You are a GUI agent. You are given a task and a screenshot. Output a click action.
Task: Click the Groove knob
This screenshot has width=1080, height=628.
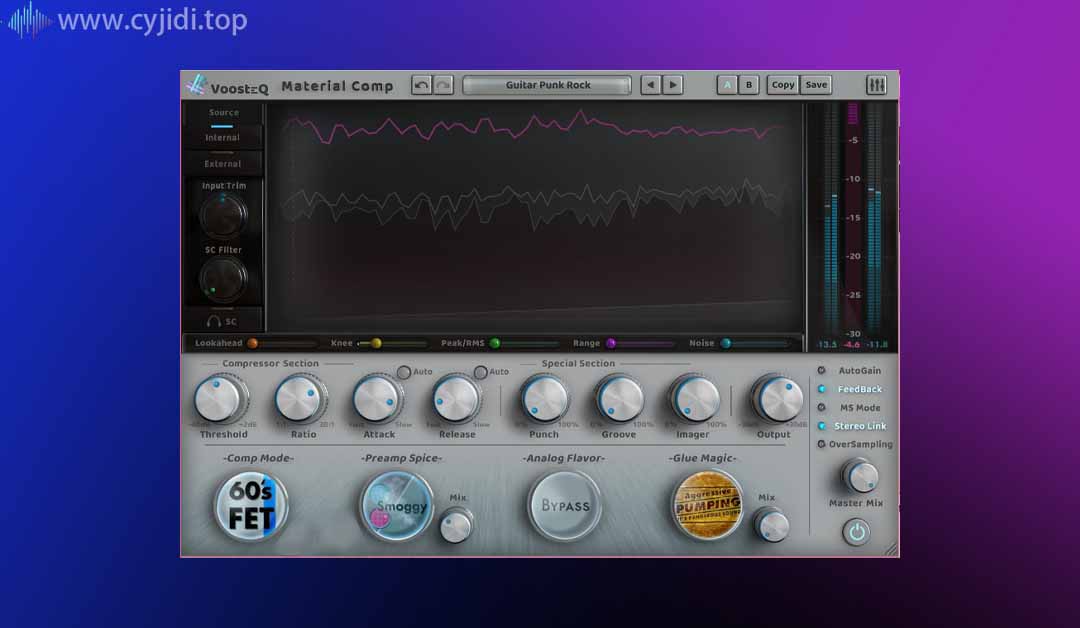620,399
